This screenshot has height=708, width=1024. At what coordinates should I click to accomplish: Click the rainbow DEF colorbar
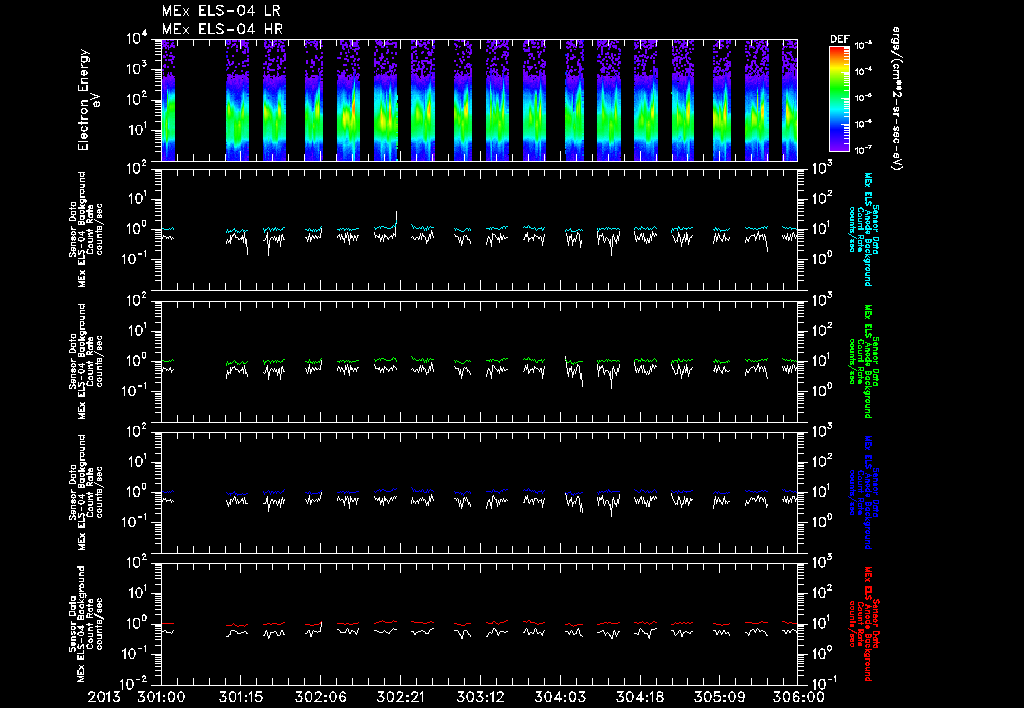click(839, 99)
